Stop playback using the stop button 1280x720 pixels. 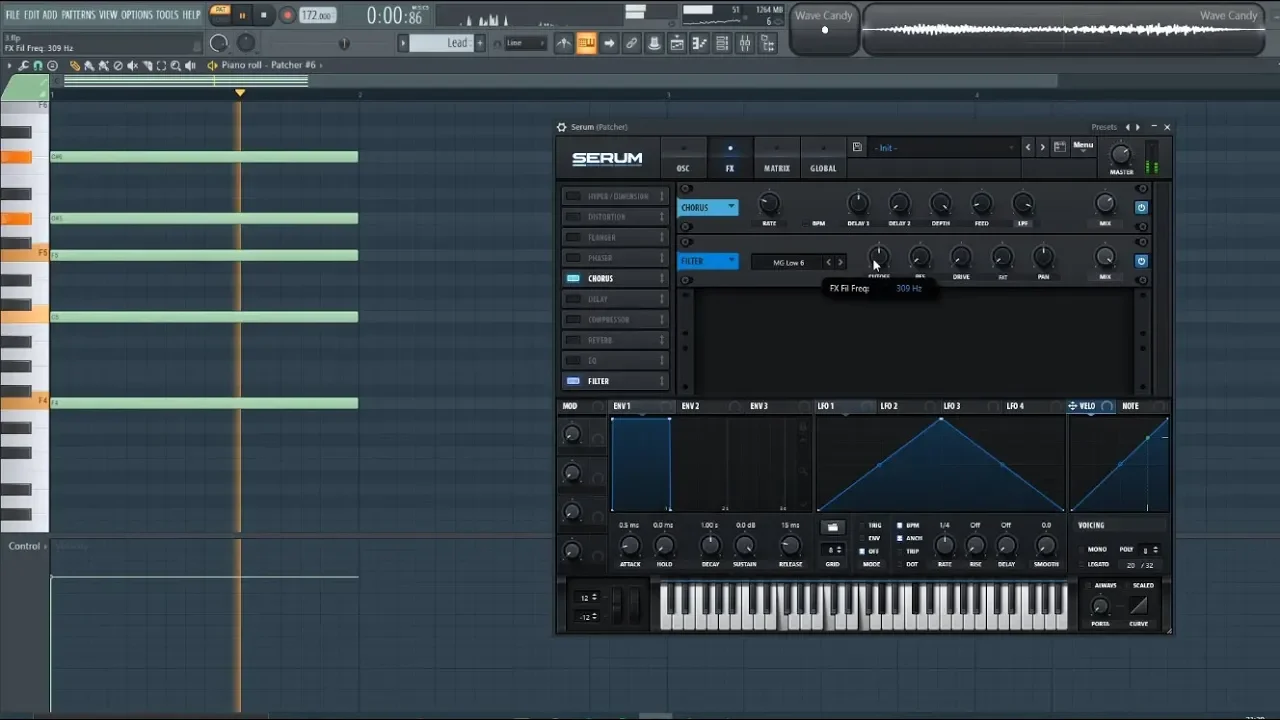point(264,15)
